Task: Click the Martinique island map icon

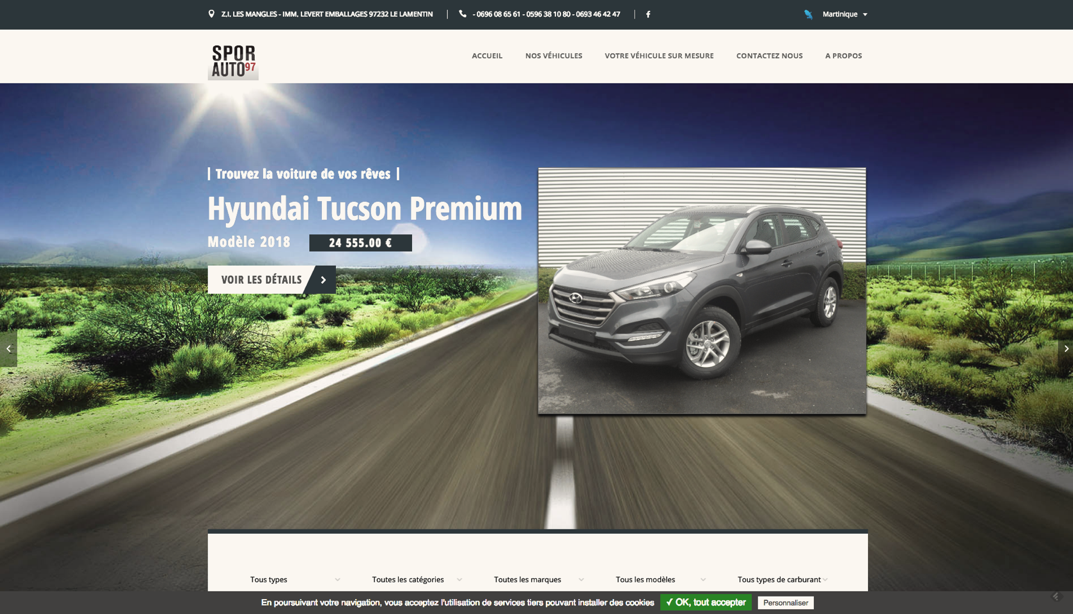Action: (808, 14)
